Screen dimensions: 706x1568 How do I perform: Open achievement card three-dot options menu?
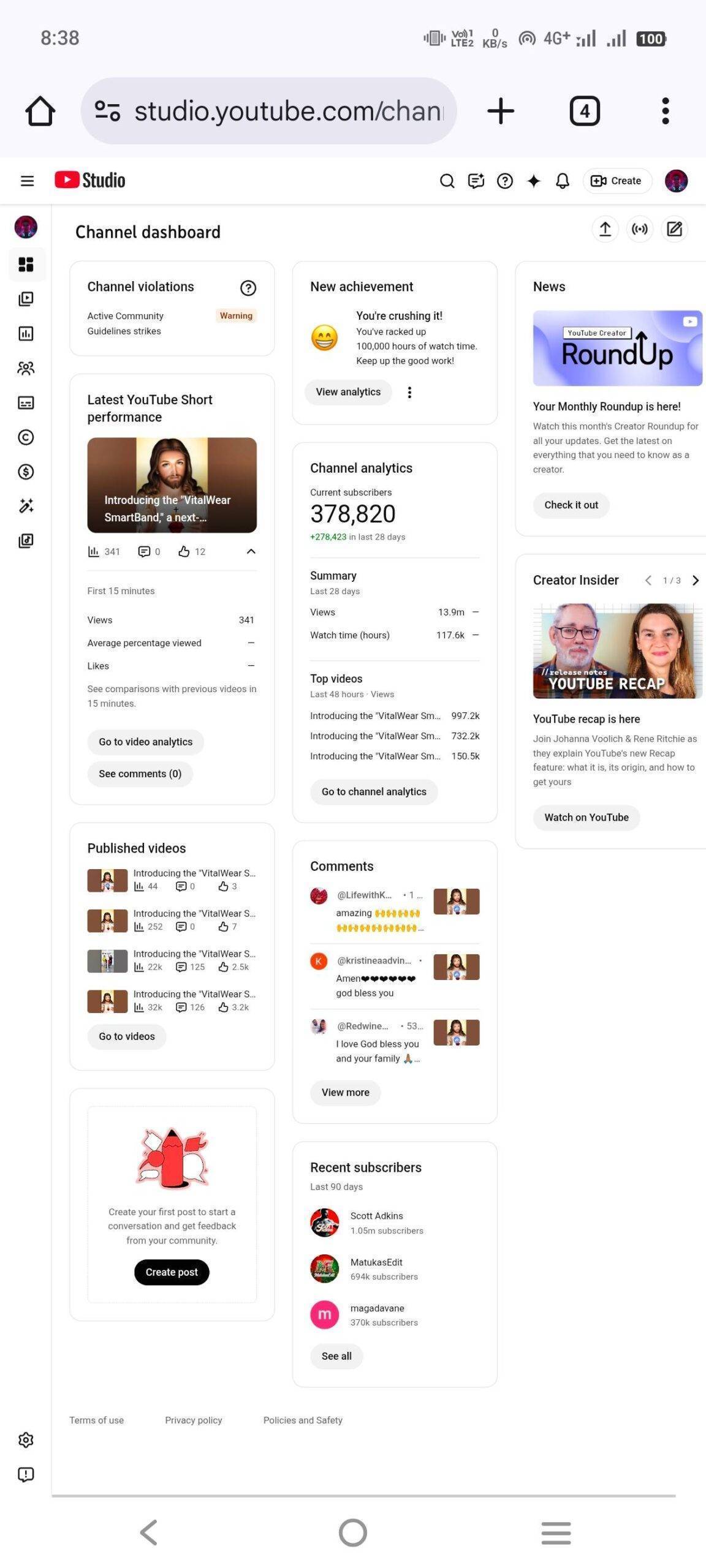click(x=409, y=393)
